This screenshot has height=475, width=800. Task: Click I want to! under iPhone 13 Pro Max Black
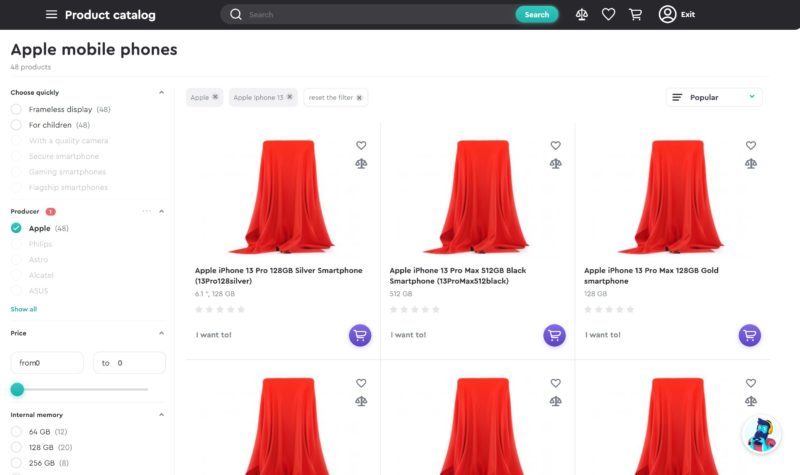(408, 335)
